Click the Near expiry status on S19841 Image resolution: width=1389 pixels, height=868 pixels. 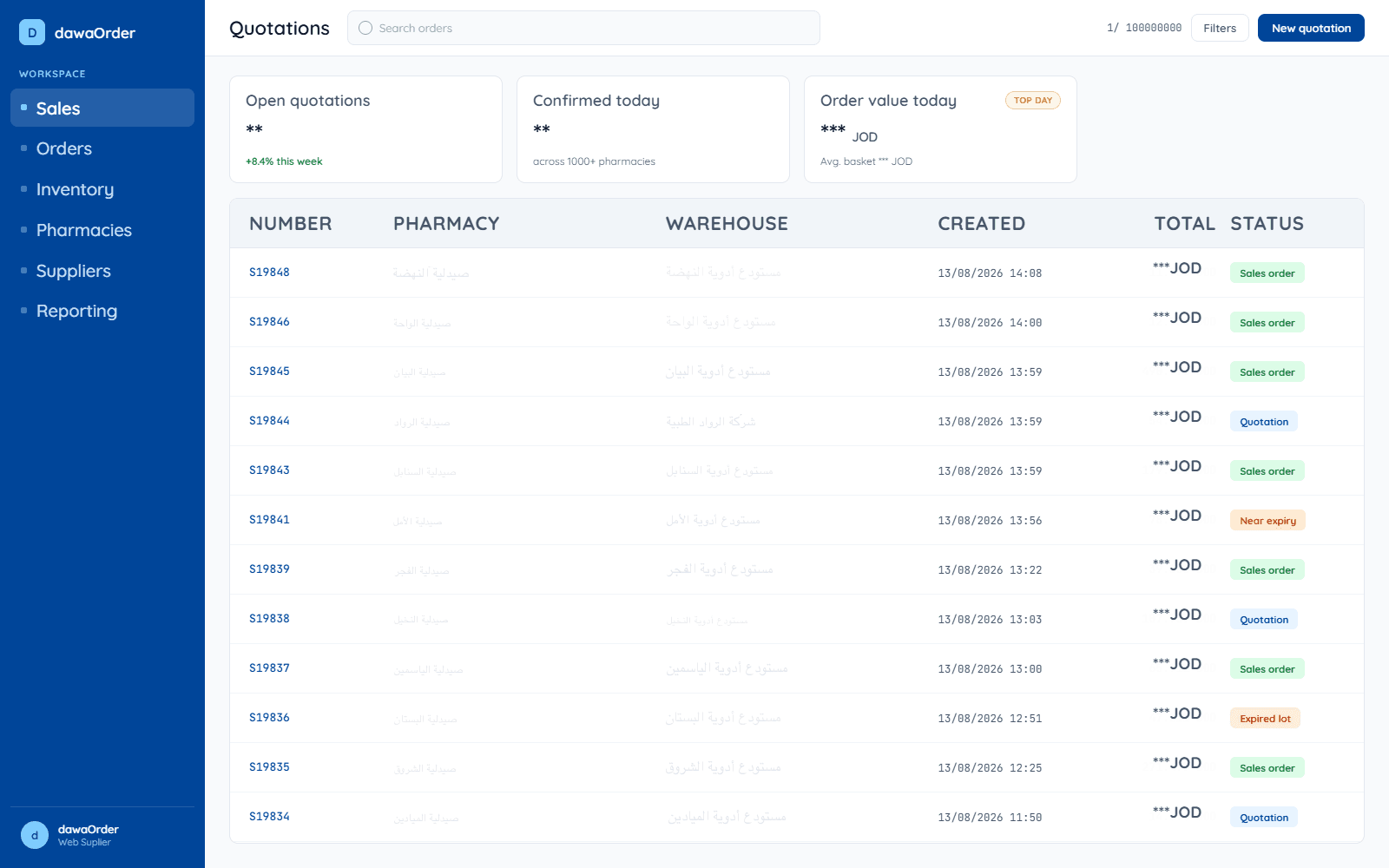tap(1267, 521)
